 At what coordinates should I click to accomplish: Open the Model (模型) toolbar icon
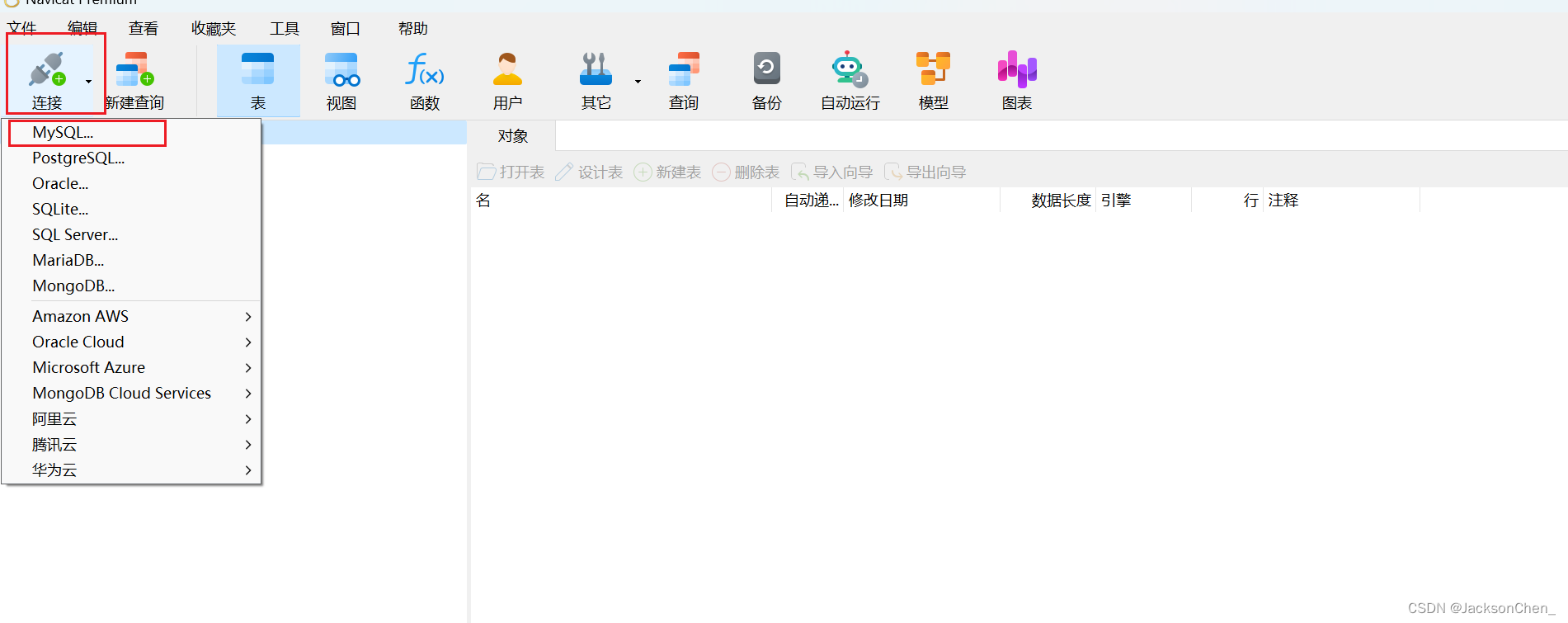(x=933, y=69)
